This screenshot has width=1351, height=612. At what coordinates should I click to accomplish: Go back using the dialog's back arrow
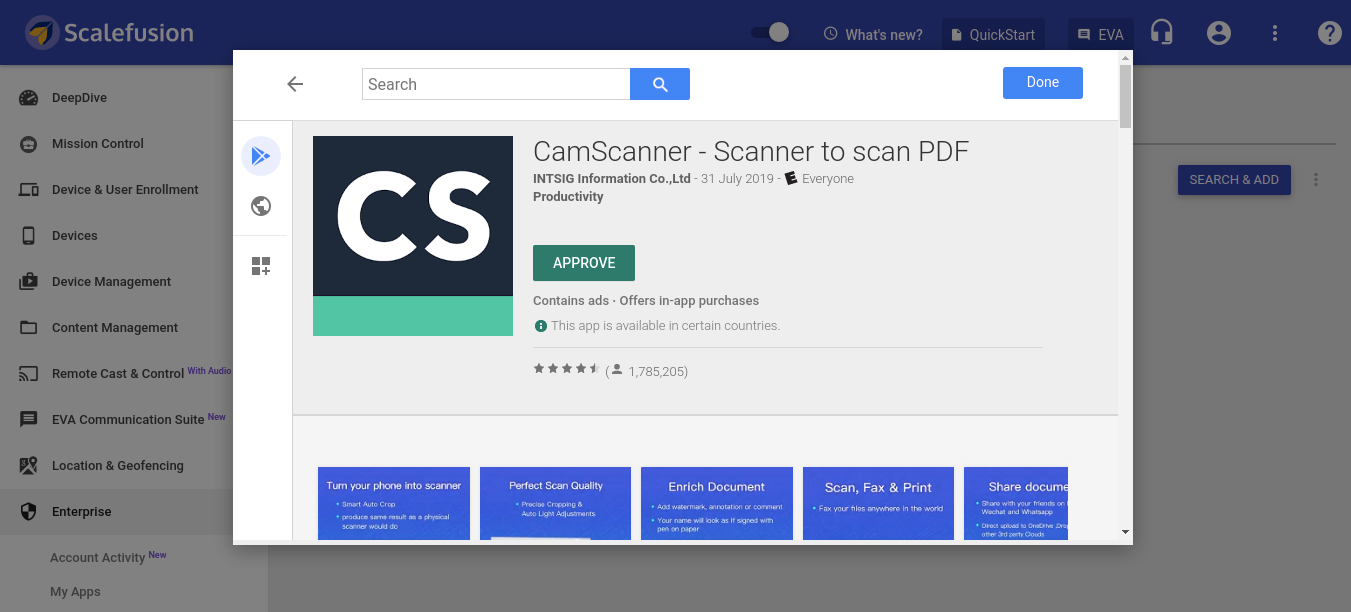[x=295, y=84]
